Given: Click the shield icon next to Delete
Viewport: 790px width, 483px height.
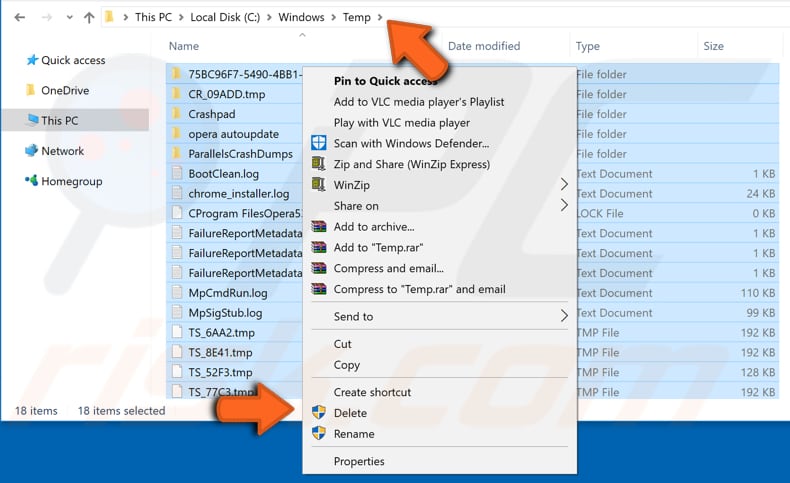Looking at the screenshot, I should pyautogui.click(x=318, y=412).
